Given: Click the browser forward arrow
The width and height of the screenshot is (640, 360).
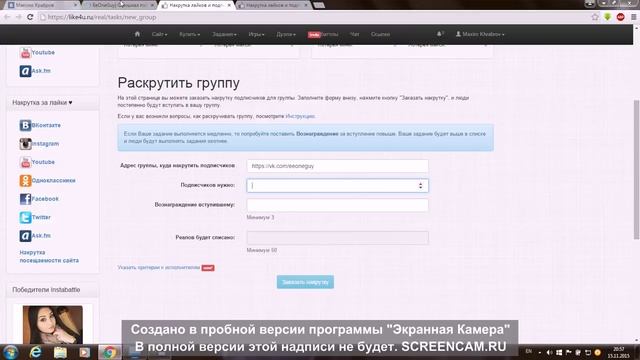Looking at the screenshot, I should pyautogui.click(x=18, y=17).
